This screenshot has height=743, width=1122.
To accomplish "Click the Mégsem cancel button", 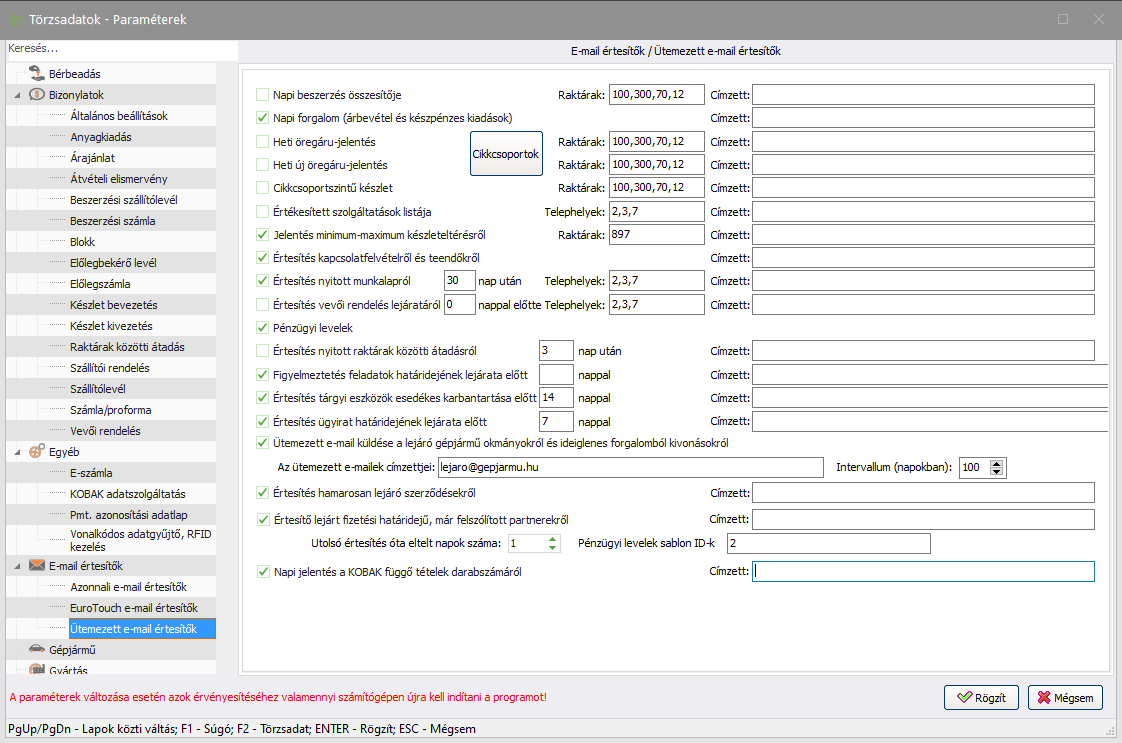I will point(1065,698).
